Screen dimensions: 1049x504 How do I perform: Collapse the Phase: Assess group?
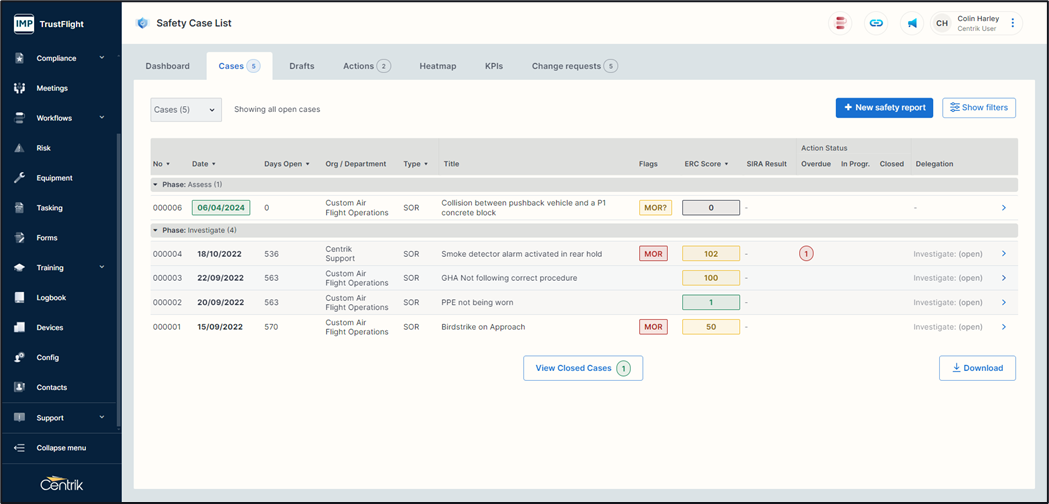click(155, 185)
